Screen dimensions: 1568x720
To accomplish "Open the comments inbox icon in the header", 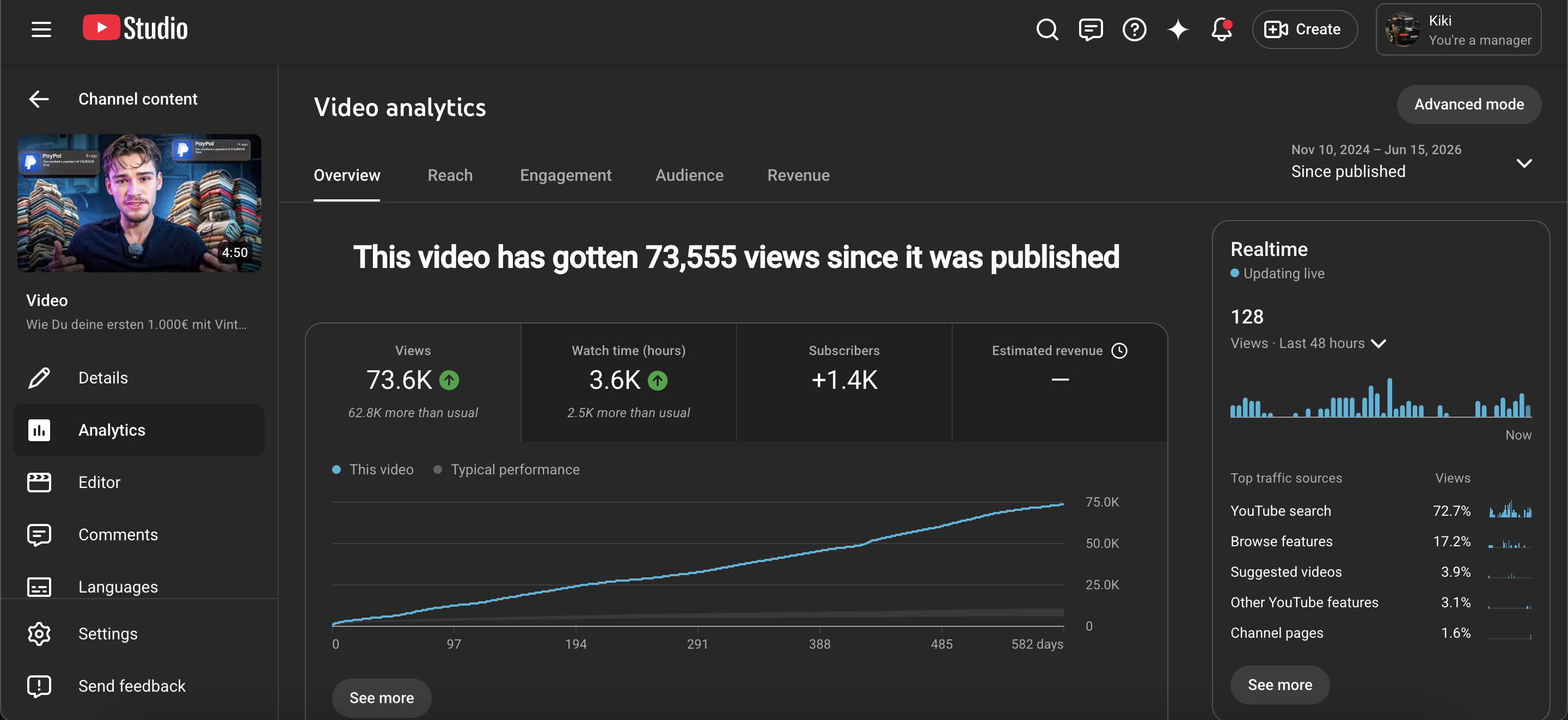I will [x=1090, y=29].
